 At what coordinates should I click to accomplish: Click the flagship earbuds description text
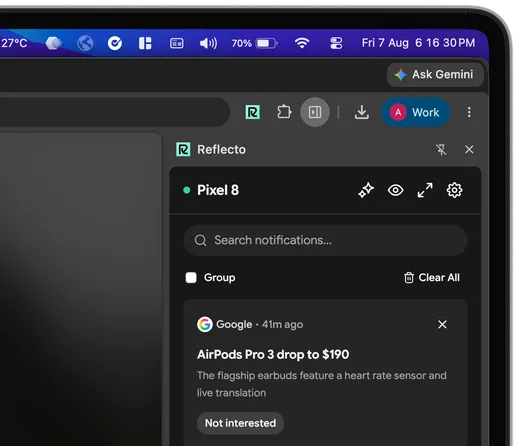[x=322, y=384]
